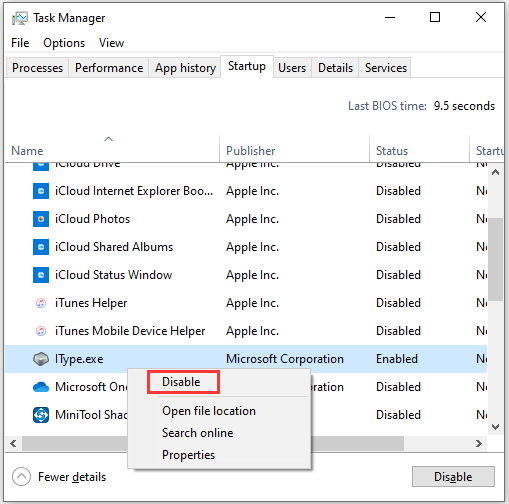The width and height of the screenshot is (509, 504).
Task: Click the vertical scrollbar thumb
Action: (496, 259)
